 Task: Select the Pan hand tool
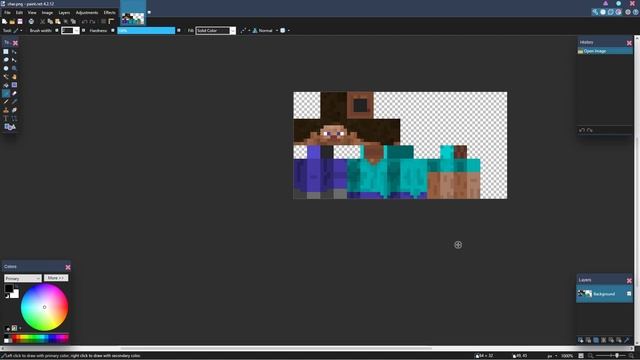14,76
